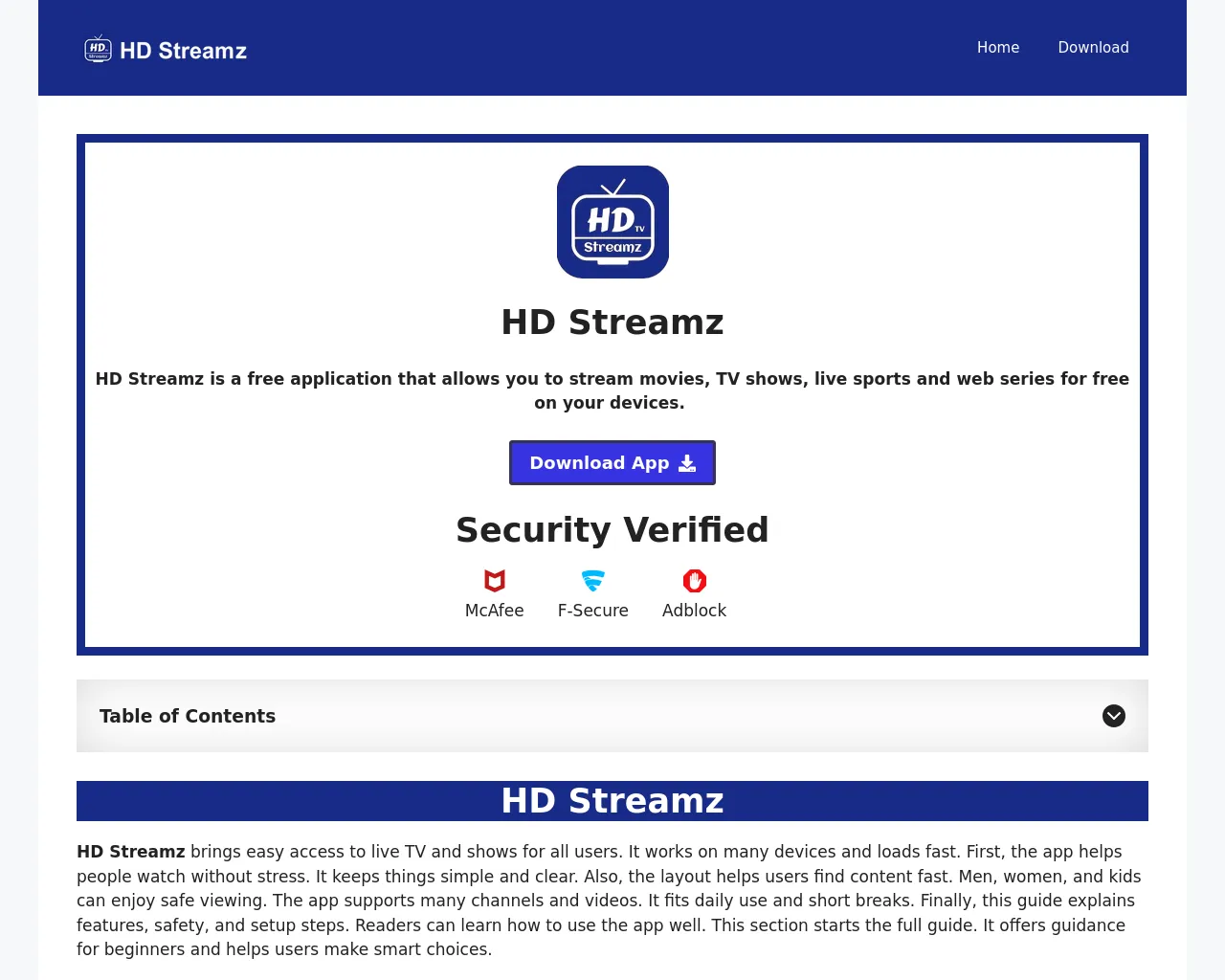Click the Security Verified heading
The height and width of the screenshot is (980, 1225).
[x=612, y=529]
